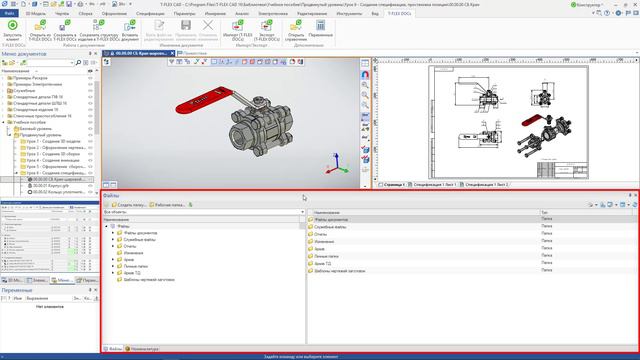Open the Приветствие document tab
This screenshot has height=360, width=640.
click(192, 53)
